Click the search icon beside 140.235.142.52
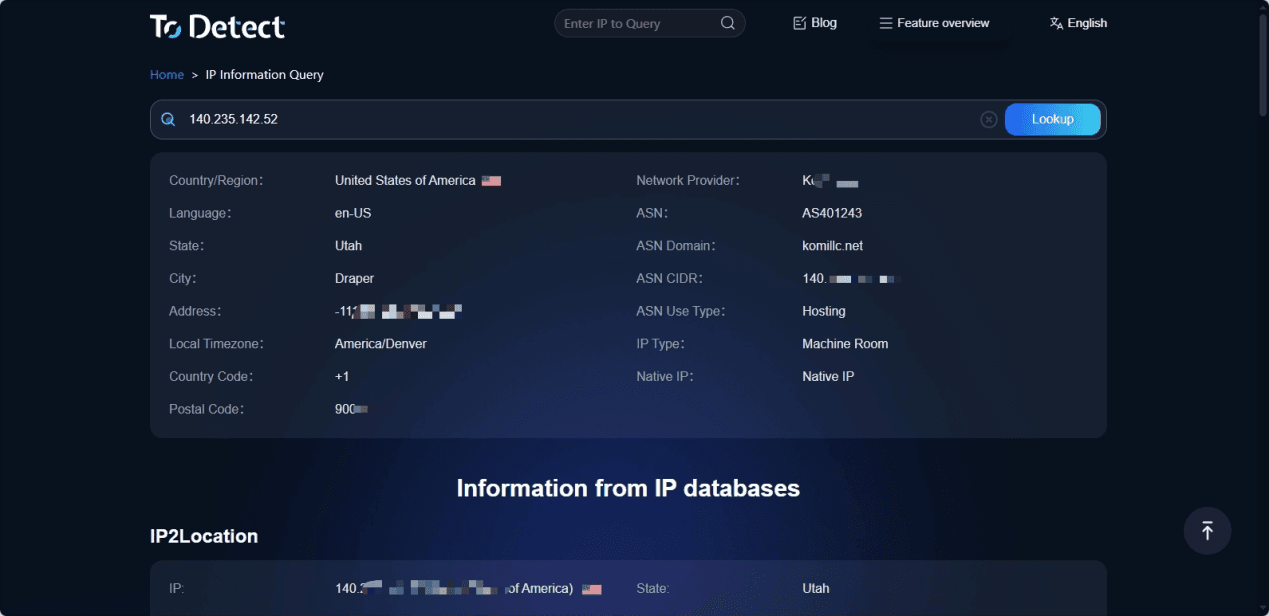Screen dimensions: 1269x616 pyautogui.click(x=168, y=119)
